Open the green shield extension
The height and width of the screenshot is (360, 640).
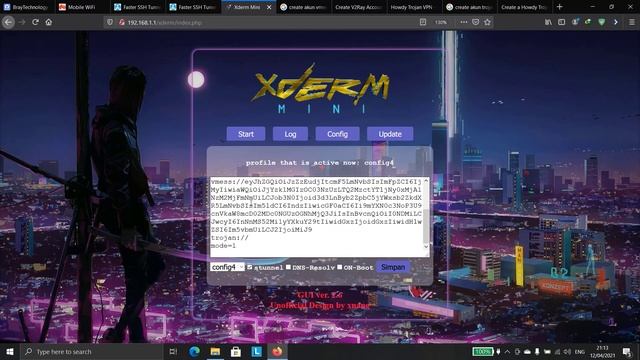602,22
